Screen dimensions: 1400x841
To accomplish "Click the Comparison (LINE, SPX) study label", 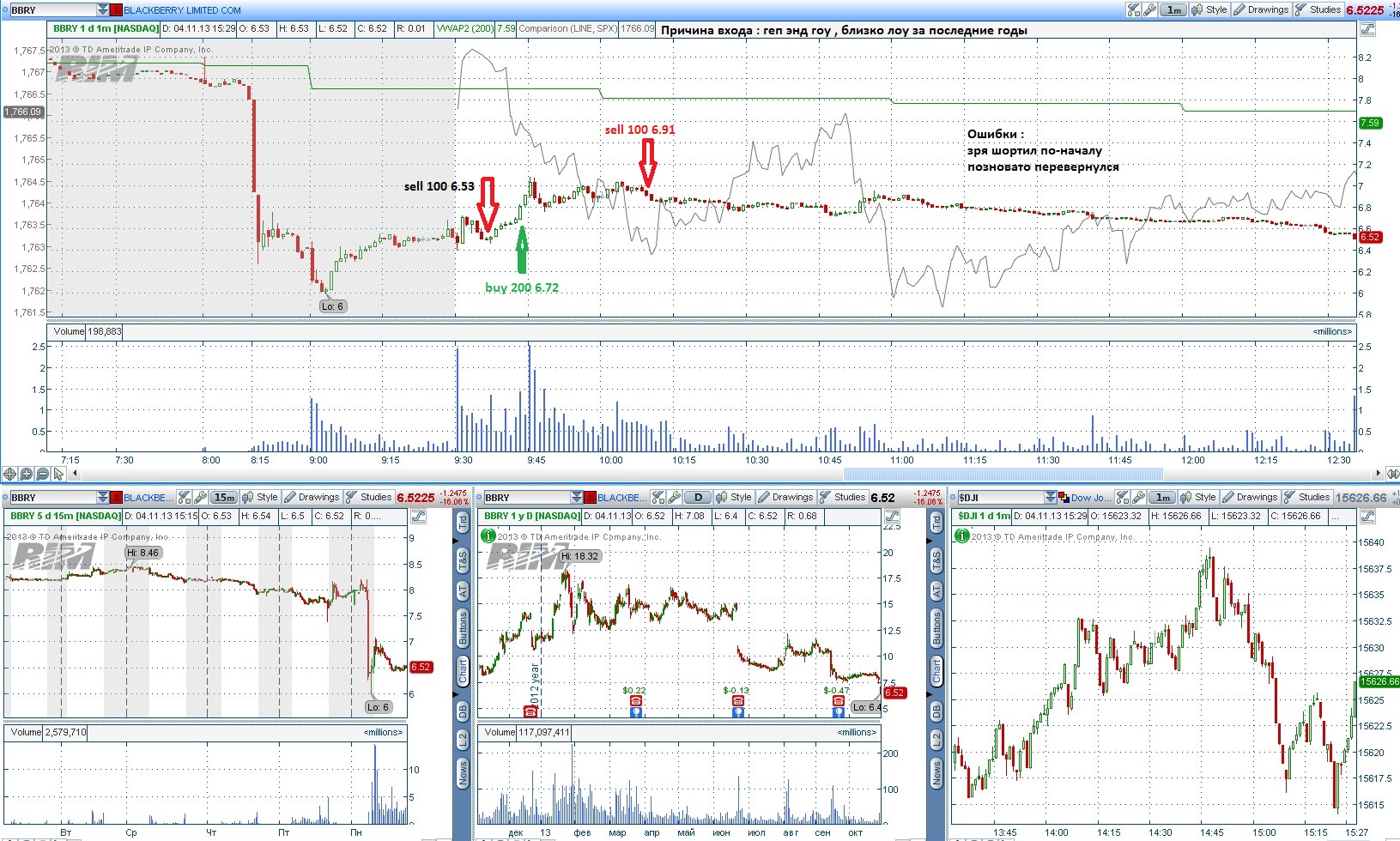I will [567, 28].
